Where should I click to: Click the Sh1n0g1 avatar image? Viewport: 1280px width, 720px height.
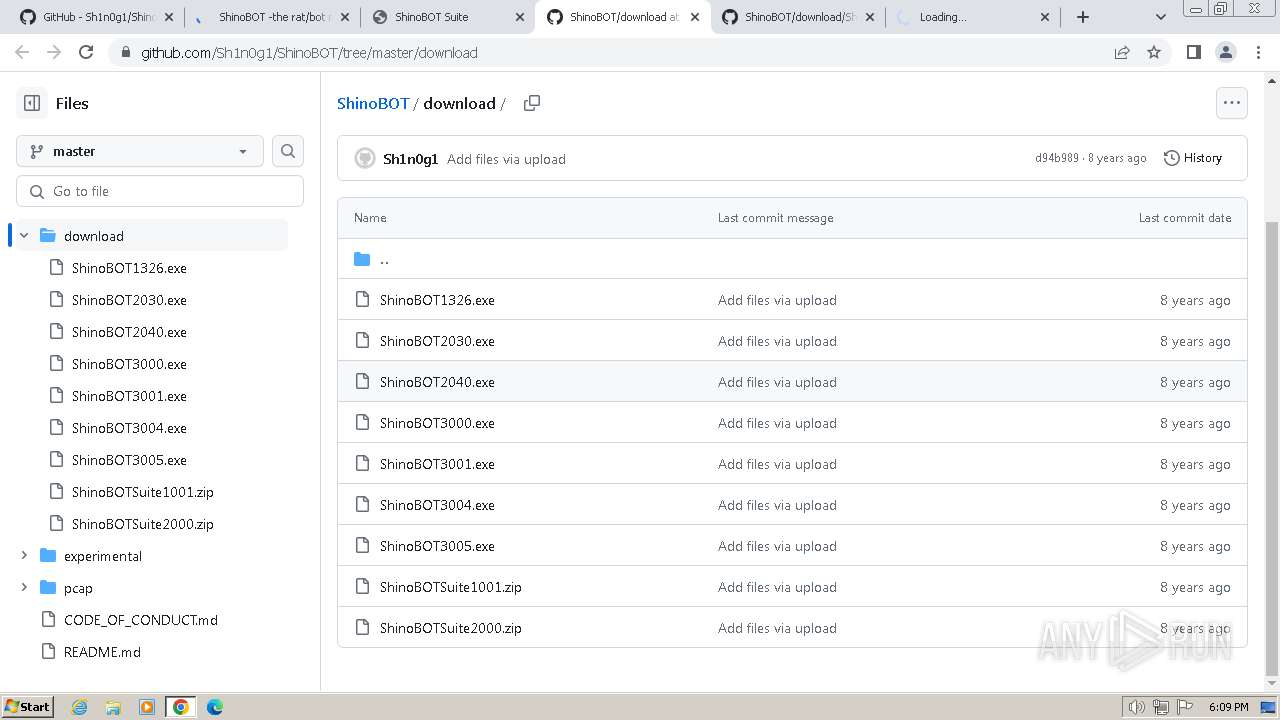[365, 158]
